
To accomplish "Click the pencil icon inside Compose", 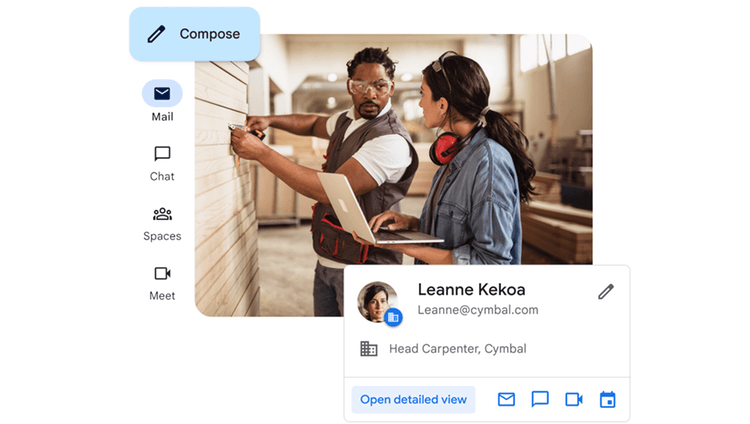I will pyautogui.click(x=156, y=34).
